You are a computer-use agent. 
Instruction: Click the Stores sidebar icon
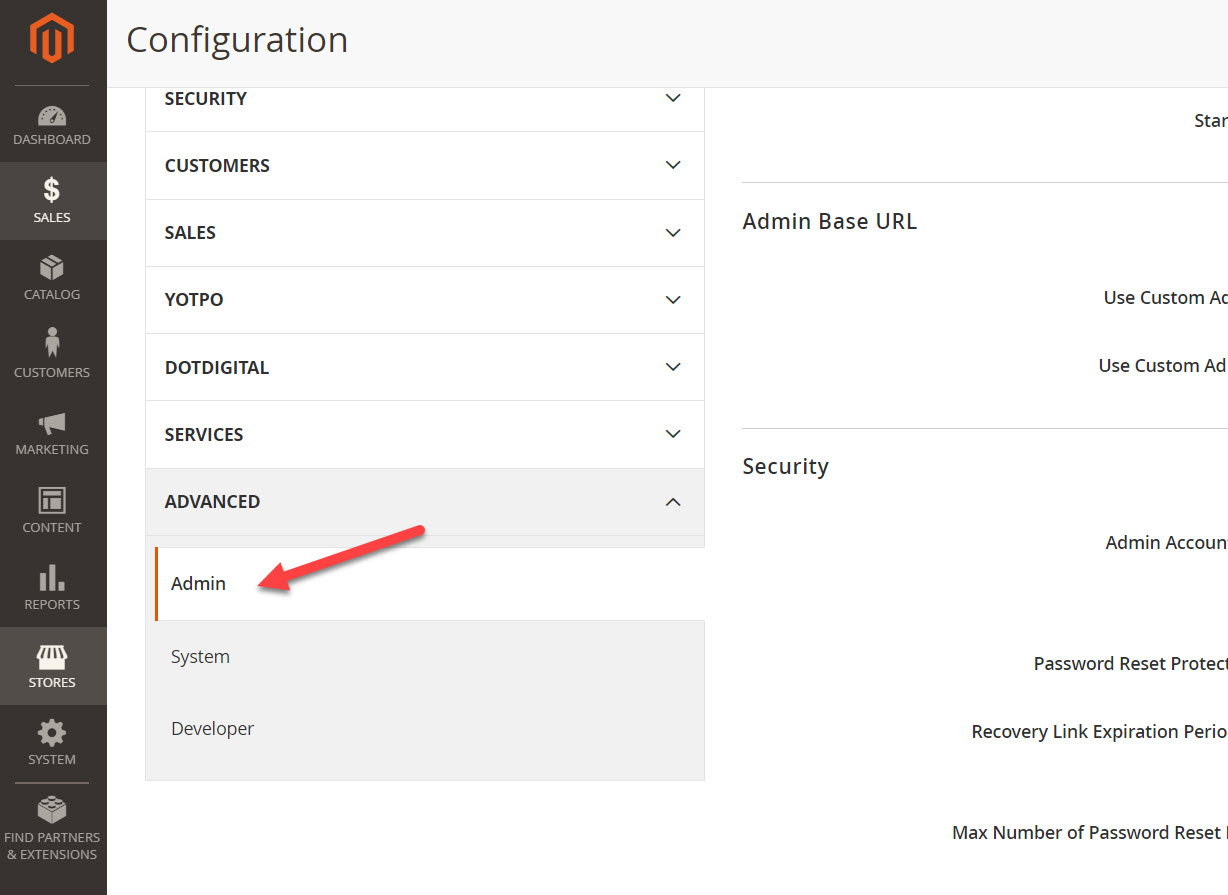click(52, 665)
